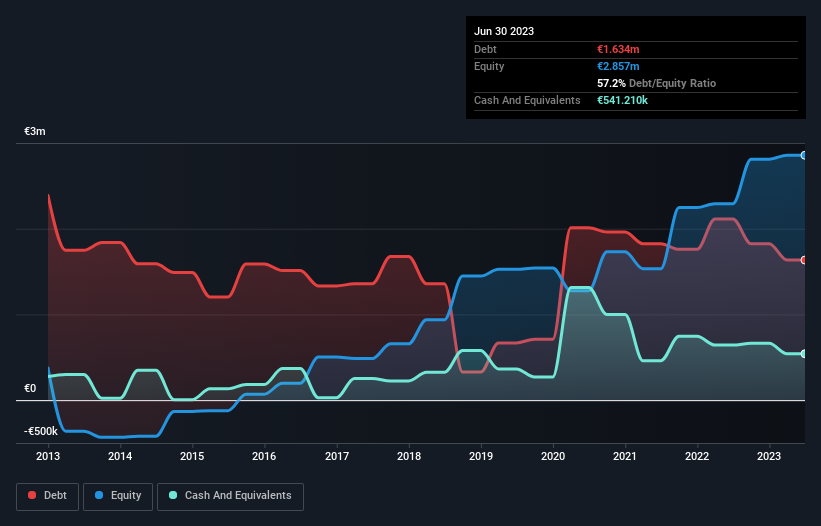Screen dimensions: 821x526
Task: Click the red Debt legend dot
Action: pyautogui.click(x=32, y=495)
